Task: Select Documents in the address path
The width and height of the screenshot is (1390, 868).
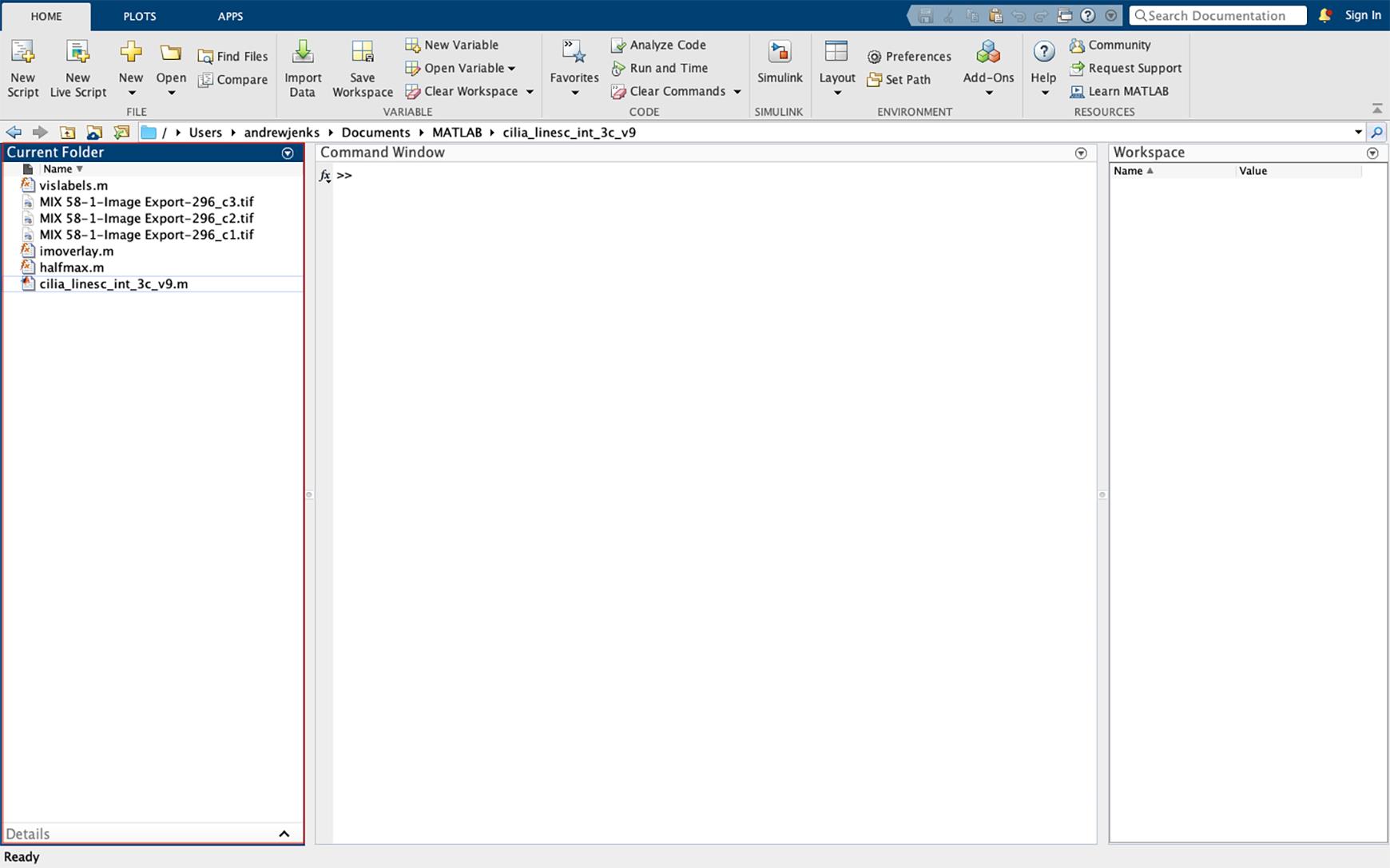Action: pyautogui.click(x=375, y=132)
